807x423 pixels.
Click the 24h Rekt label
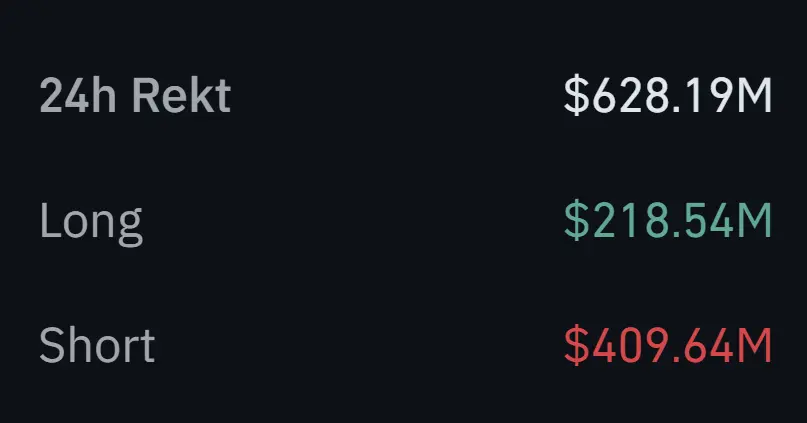tap(135, 97)
